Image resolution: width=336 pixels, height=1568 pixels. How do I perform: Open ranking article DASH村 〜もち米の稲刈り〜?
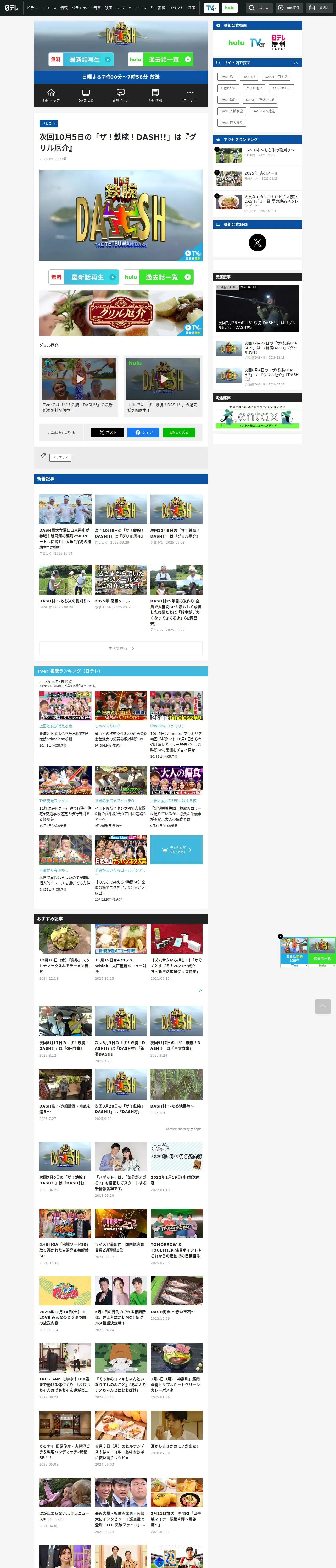[x=257, y=155]
